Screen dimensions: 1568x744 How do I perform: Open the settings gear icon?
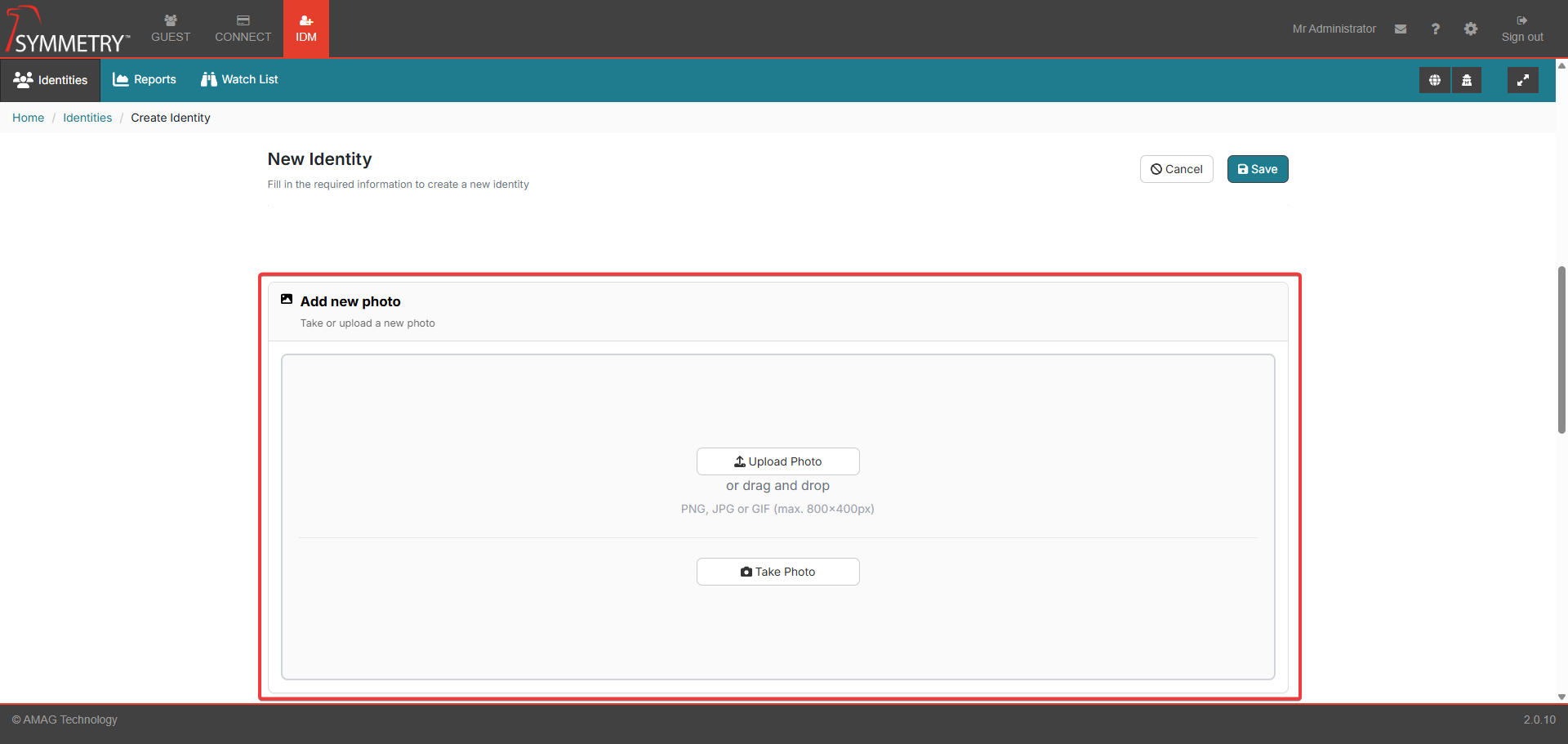pos(1470,29)
